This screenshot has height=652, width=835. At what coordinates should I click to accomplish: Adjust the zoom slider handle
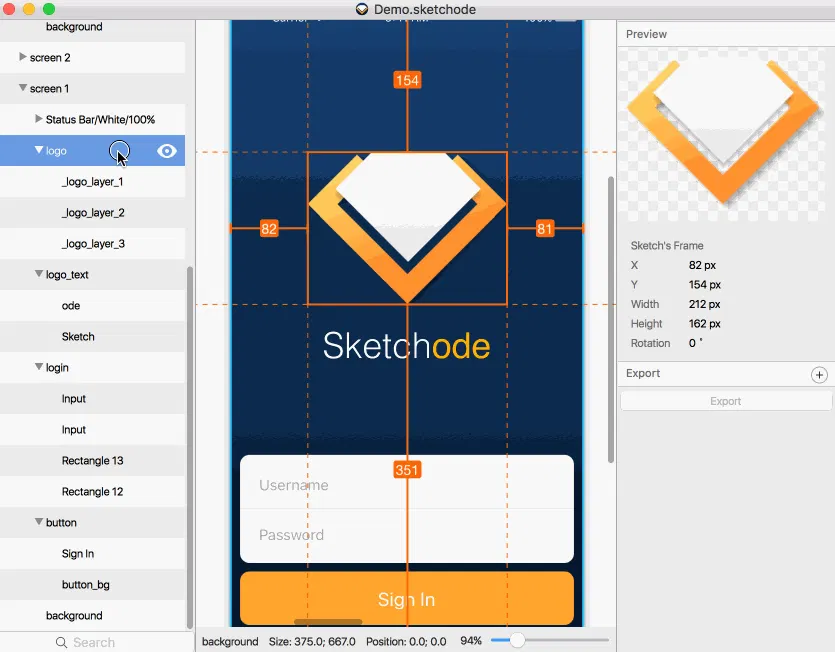517,640
